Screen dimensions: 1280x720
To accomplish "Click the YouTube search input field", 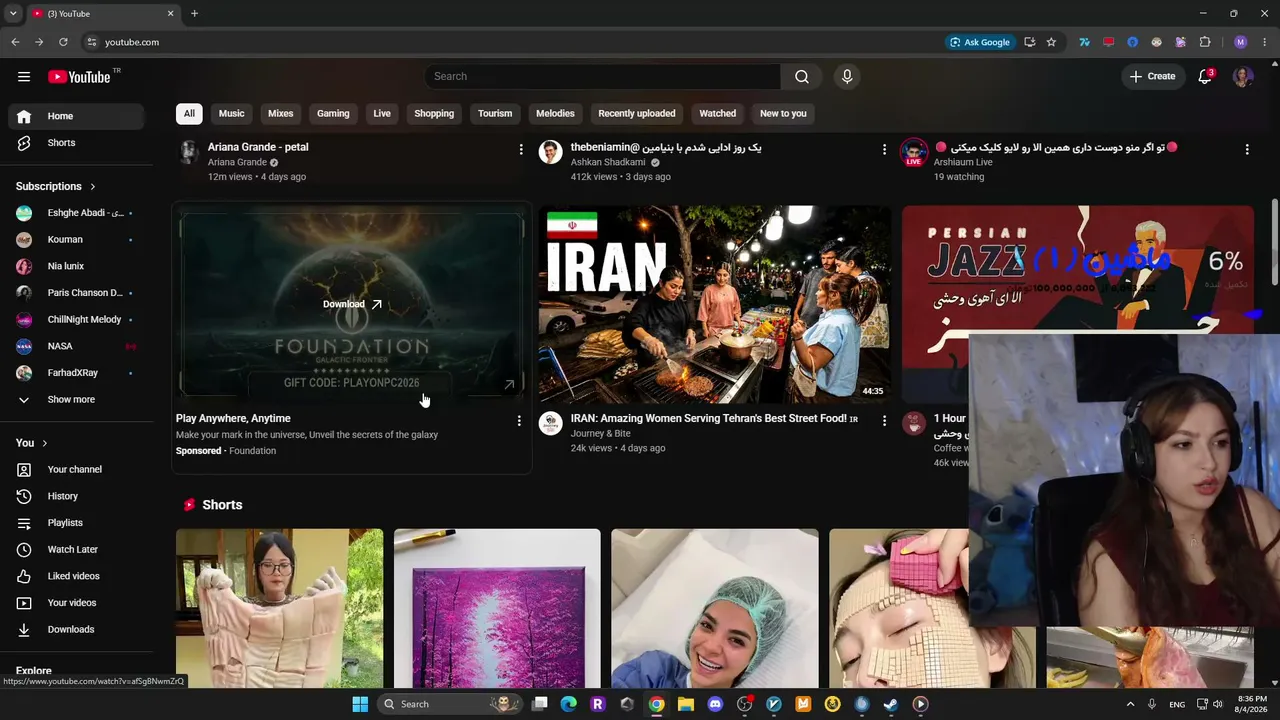I will 604,77.
